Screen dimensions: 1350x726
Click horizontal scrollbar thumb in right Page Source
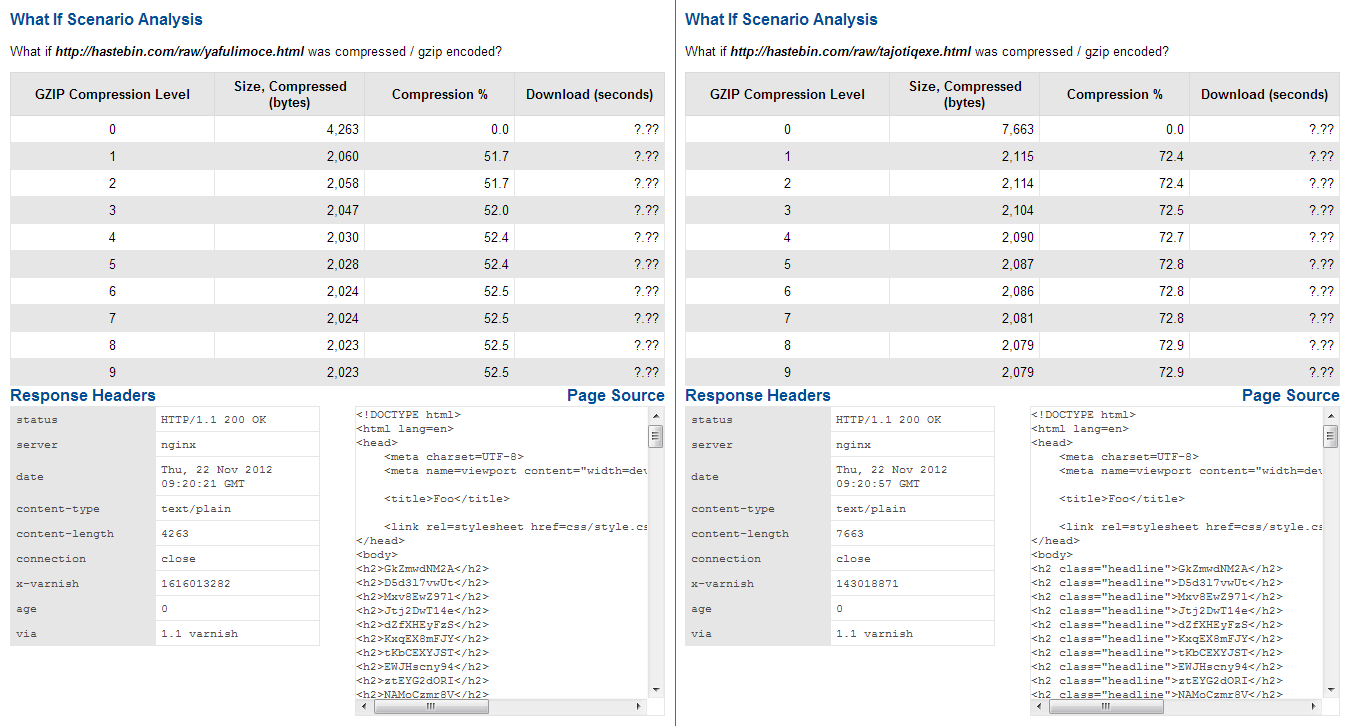pyautogui.click(x=1106, y=706)
